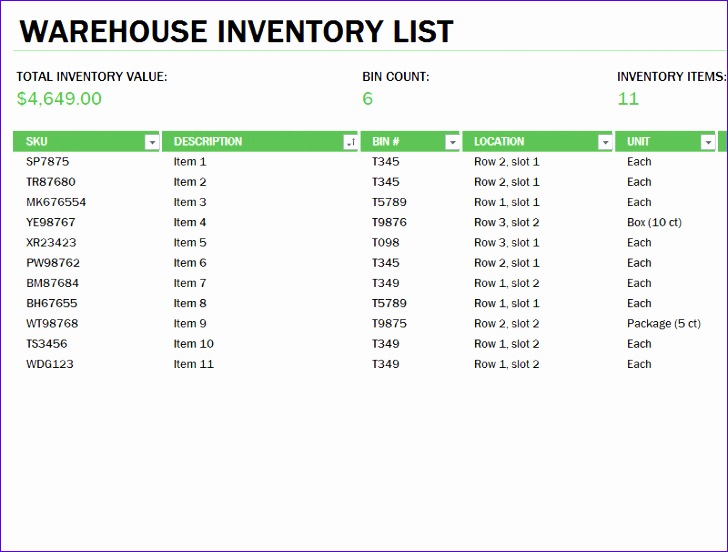728x552 pixels.
Task: Select description cell Item 4
Action: pos(190,222)
